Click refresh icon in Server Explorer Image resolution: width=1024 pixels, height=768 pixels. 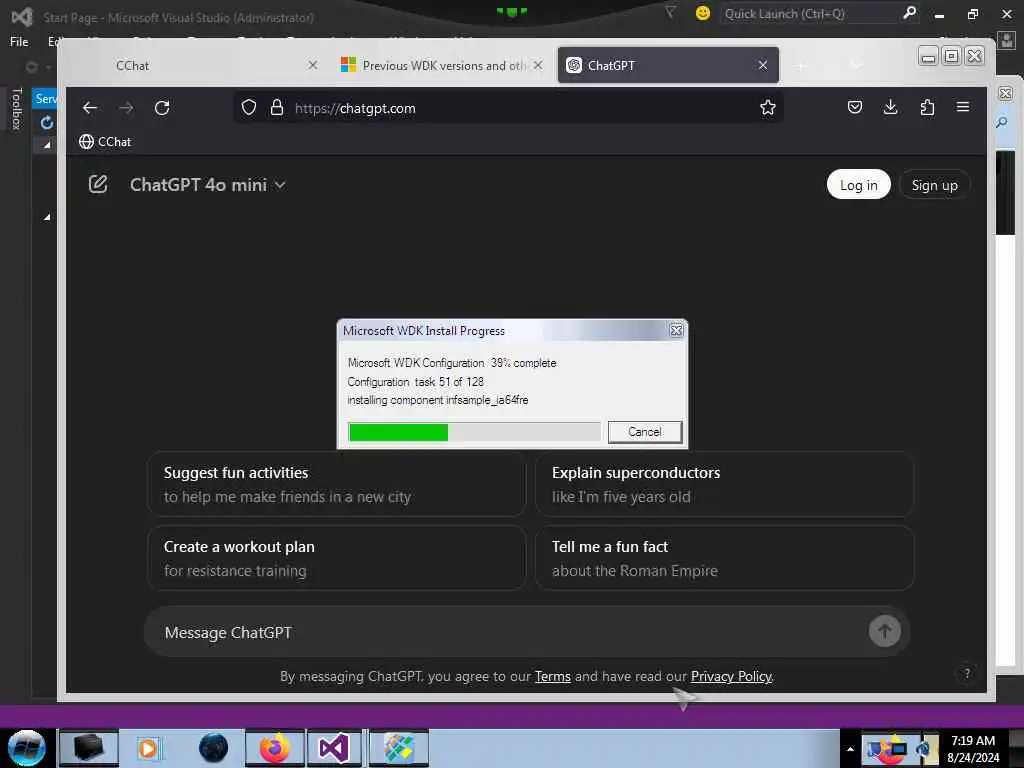[46, 122]
